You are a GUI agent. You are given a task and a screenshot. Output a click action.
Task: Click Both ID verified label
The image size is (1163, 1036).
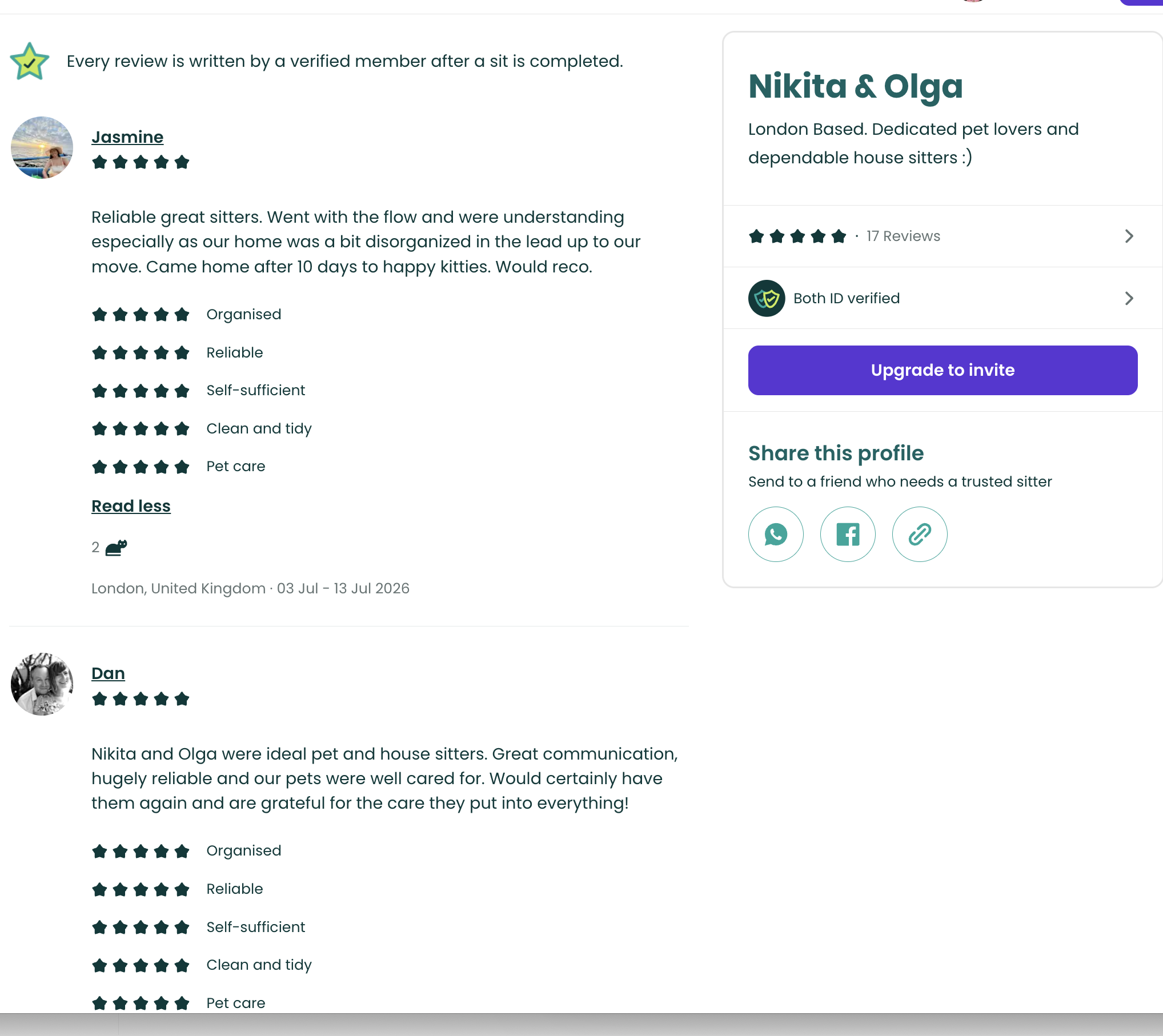click(x=847, y=298)
